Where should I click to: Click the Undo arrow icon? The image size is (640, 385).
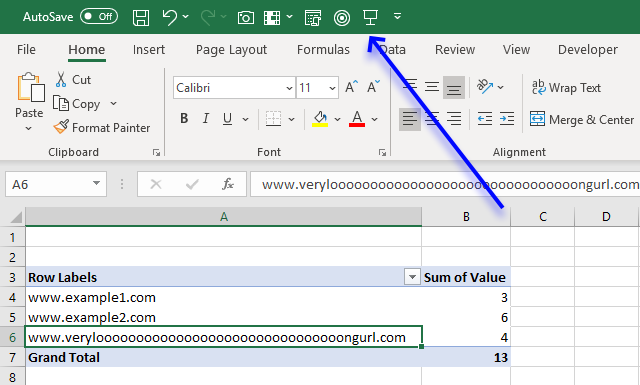[x=170, y=17]
